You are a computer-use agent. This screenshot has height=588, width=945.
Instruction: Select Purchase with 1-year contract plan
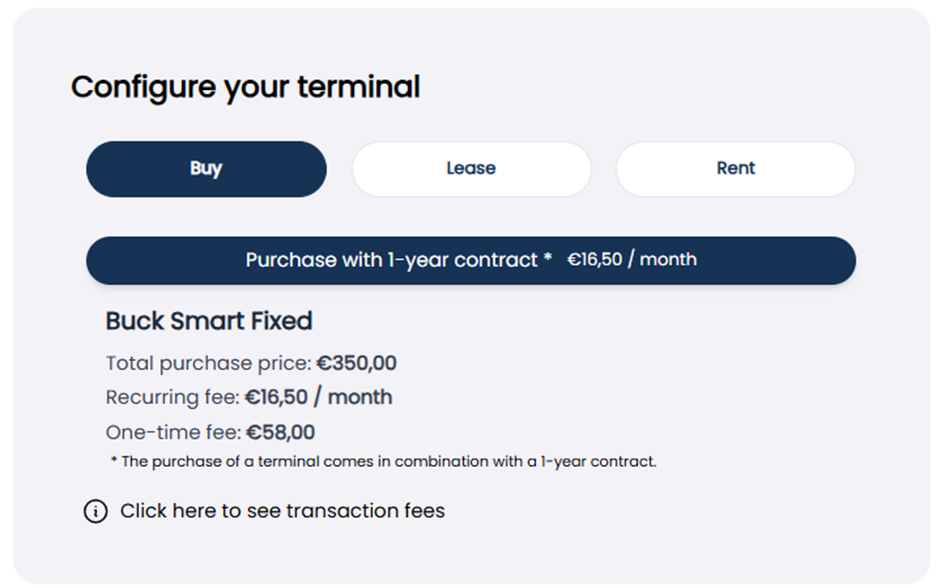(471, 260)
